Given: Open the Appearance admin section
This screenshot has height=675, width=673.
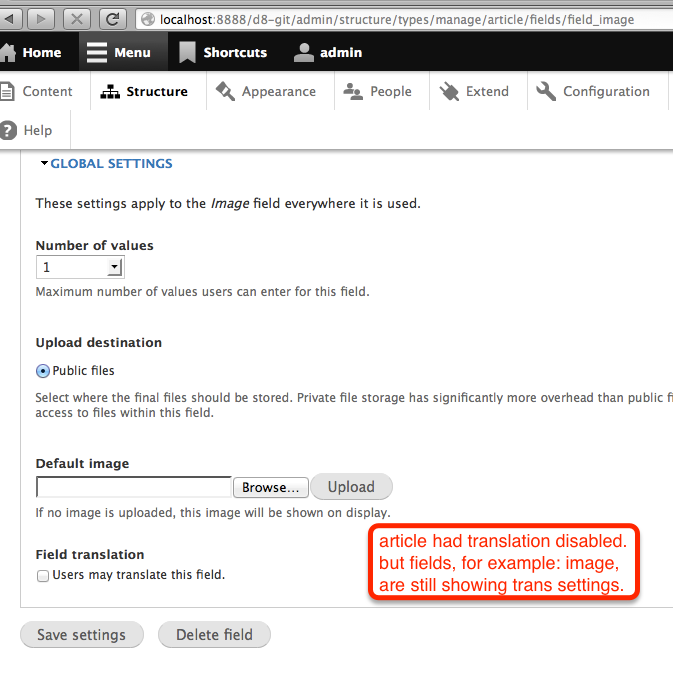Looking at the screenshot, I should (x=270, y=91).
